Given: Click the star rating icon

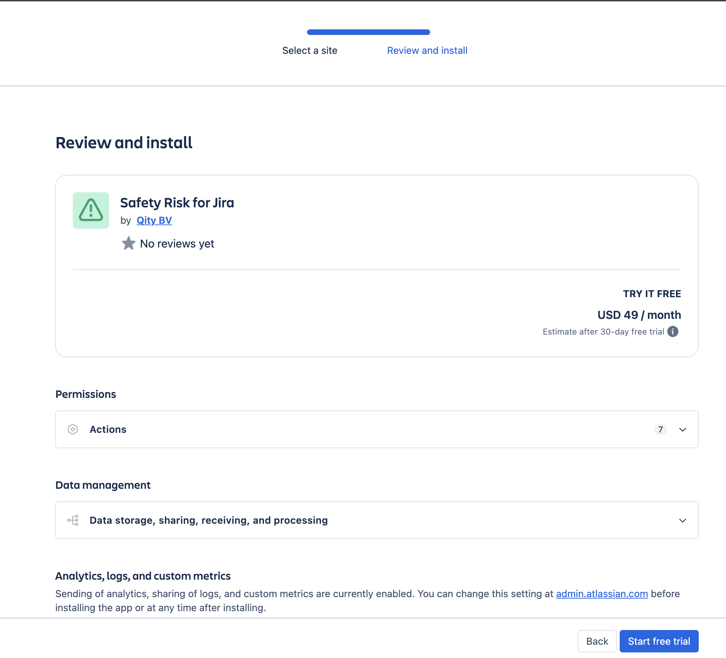Looking at the screenshot, I should pyautogui.click(x=128, y=244).
